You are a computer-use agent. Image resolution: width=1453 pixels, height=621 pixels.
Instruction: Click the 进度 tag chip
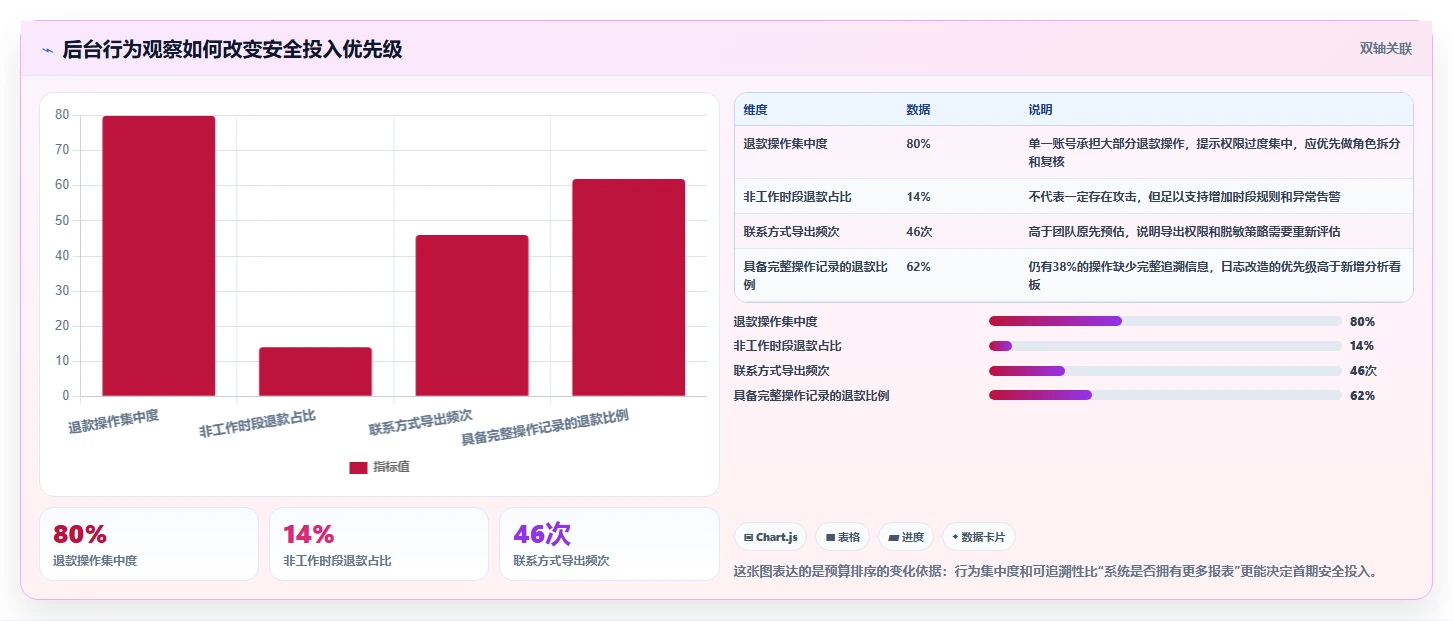click(906, 537)
